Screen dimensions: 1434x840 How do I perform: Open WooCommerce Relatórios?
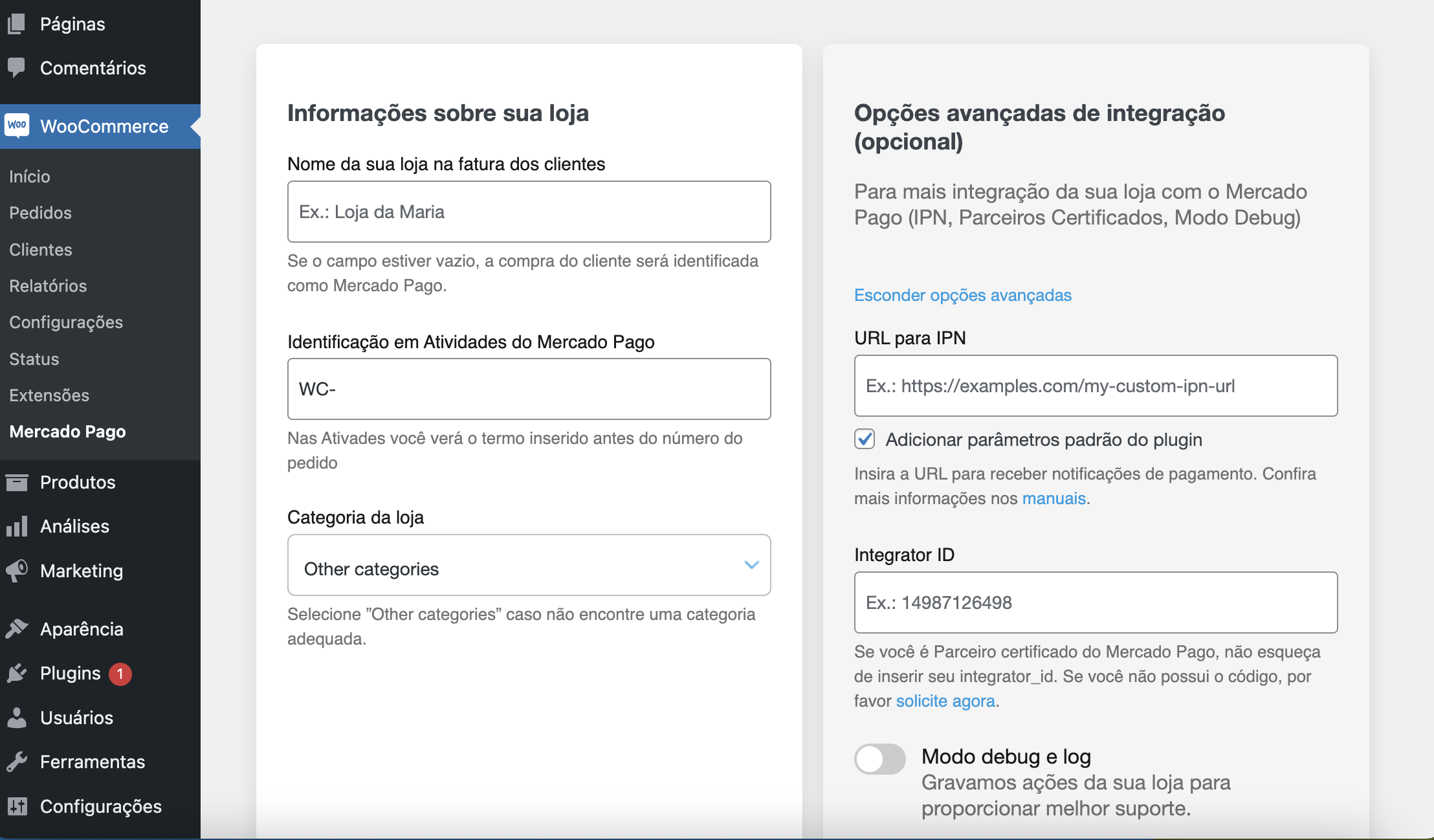48,286
